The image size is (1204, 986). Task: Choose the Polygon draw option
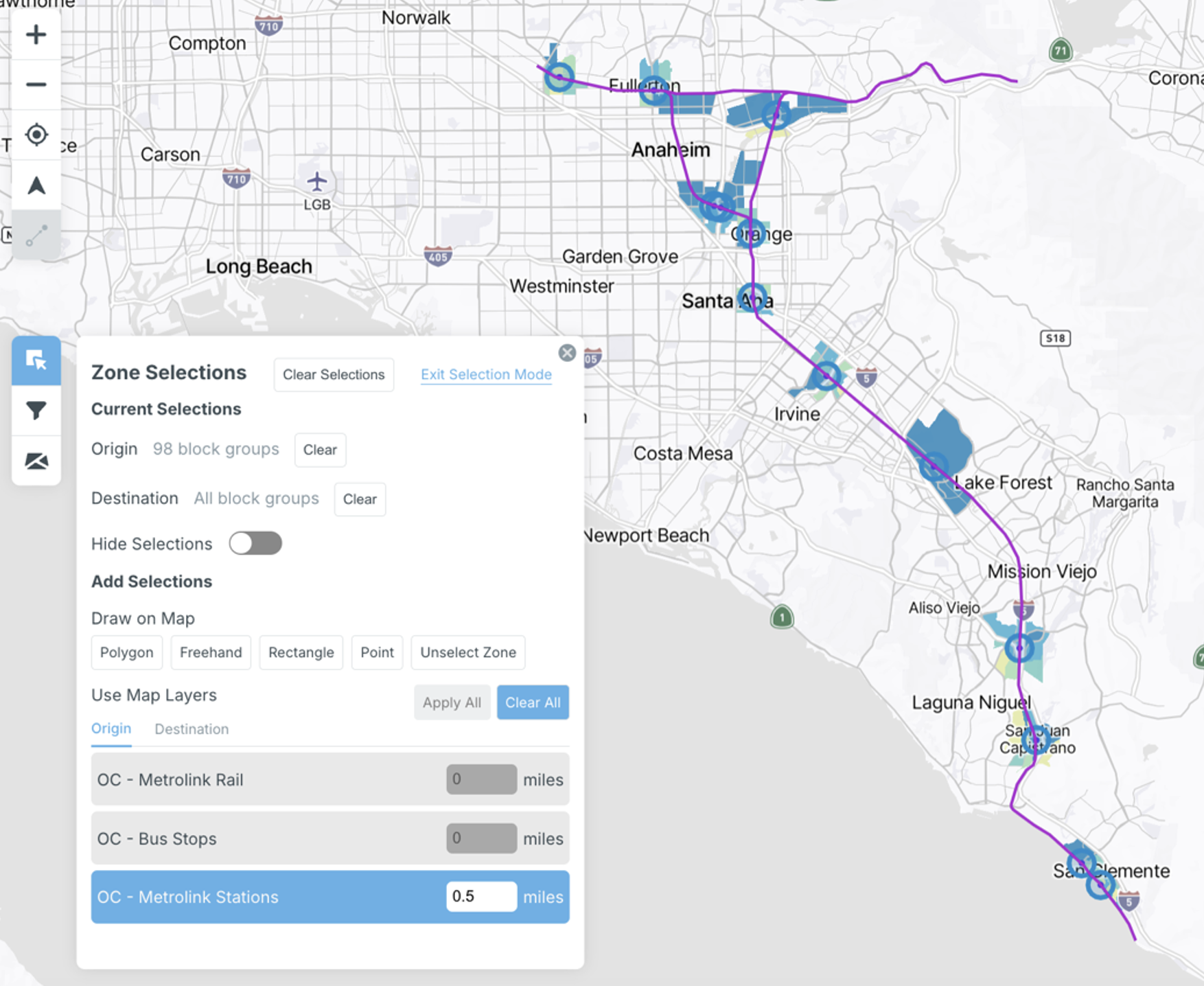[x=127, y=652]
